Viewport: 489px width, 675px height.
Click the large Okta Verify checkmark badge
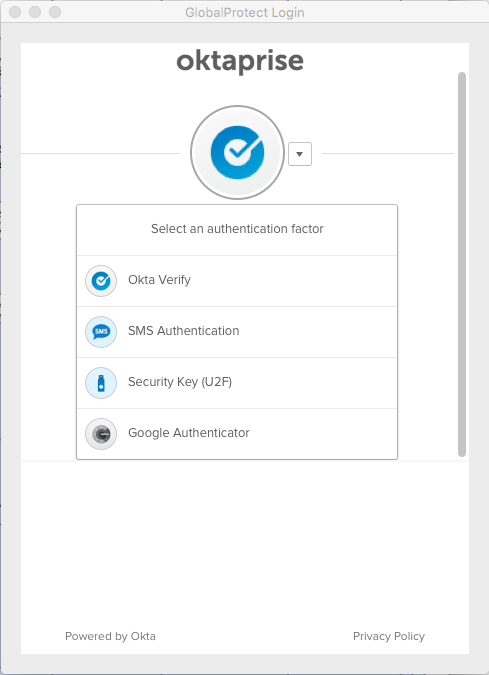point(237,152)
